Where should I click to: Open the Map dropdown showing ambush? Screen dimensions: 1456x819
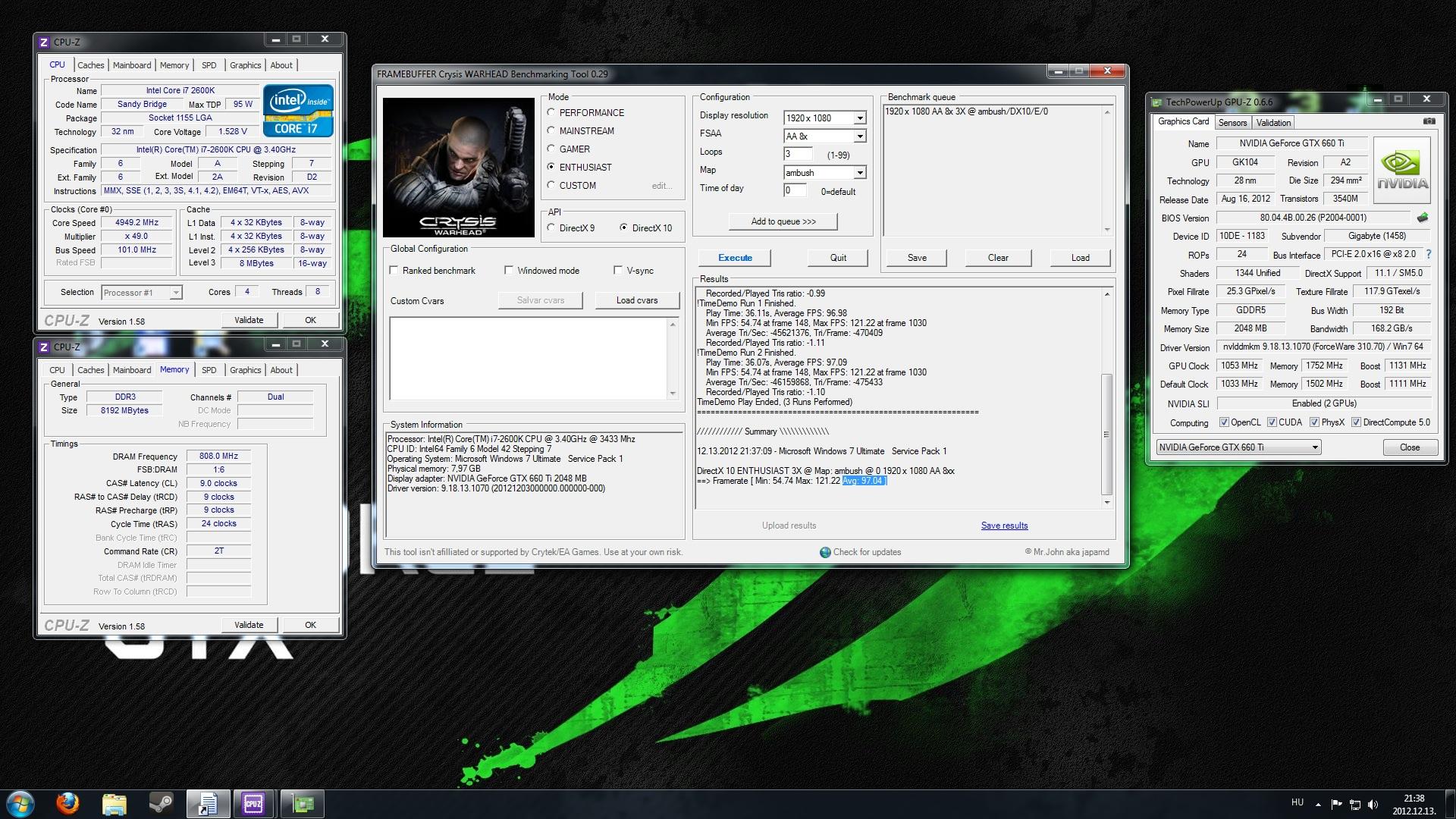pos(860,173)
